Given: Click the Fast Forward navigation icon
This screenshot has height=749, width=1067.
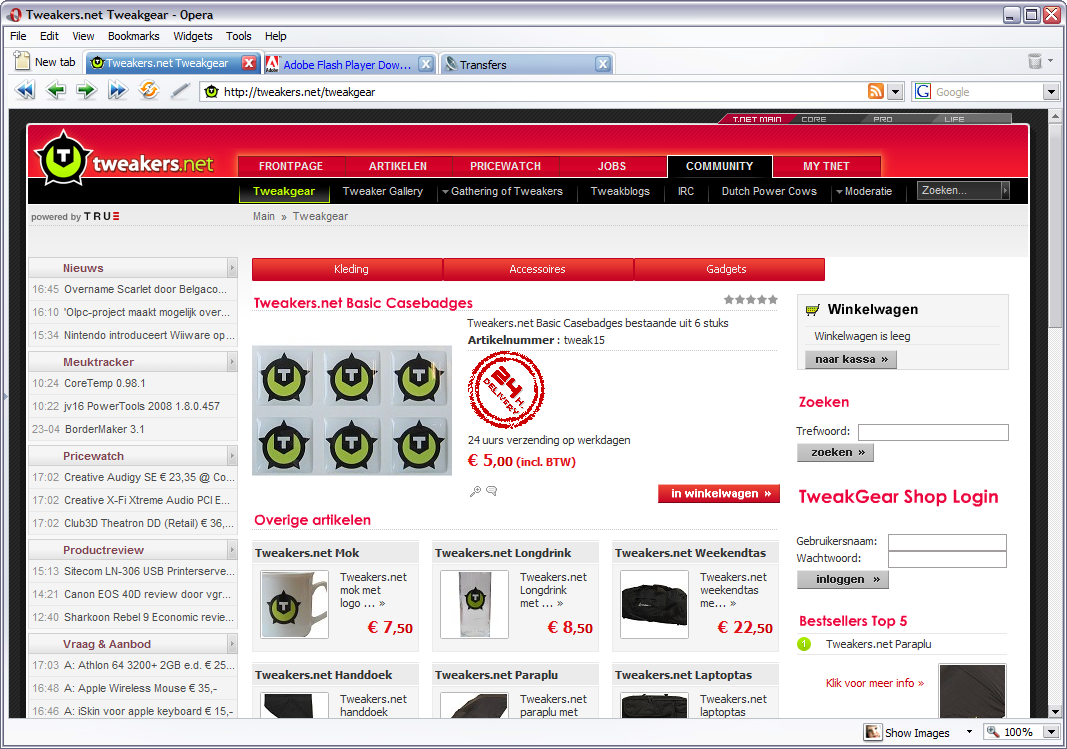Looking at the screenshot, I should (118, 90).
